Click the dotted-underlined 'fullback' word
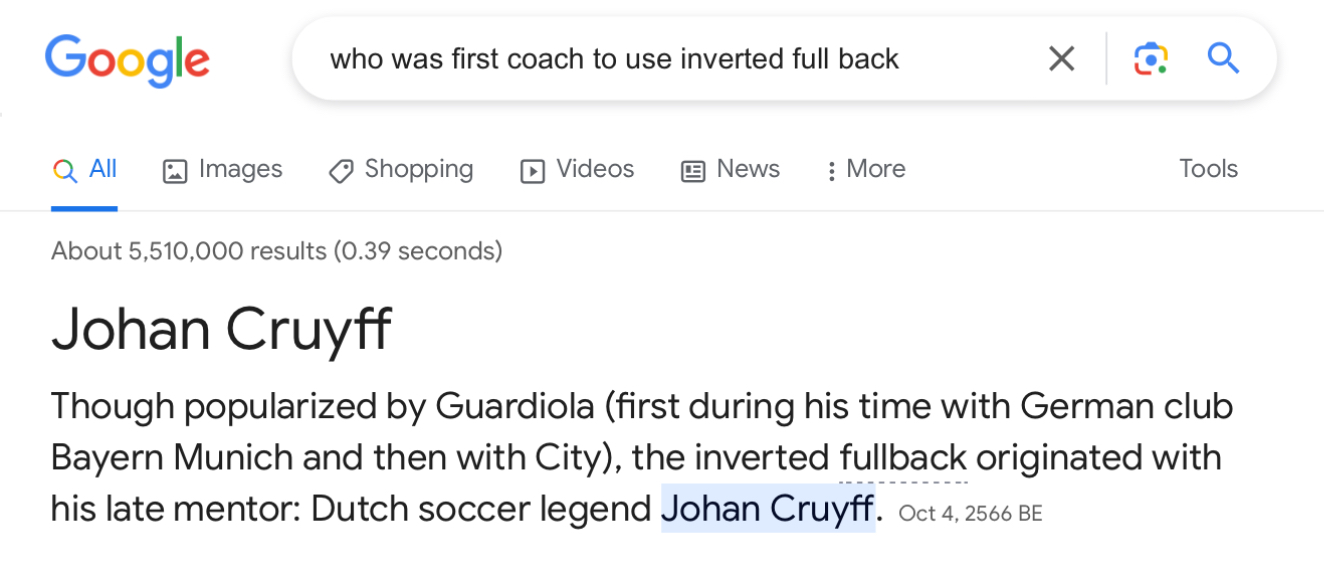 pyautogui.click(x=903, y=458)
